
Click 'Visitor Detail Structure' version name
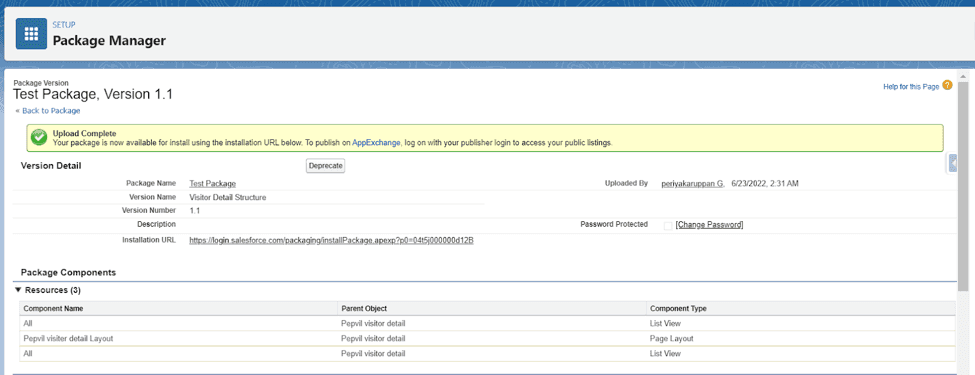[228, 197]
